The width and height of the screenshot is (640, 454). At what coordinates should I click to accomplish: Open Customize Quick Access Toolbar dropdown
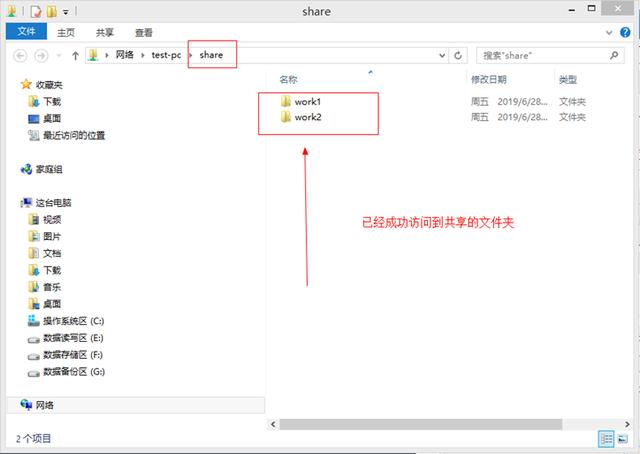66,12
